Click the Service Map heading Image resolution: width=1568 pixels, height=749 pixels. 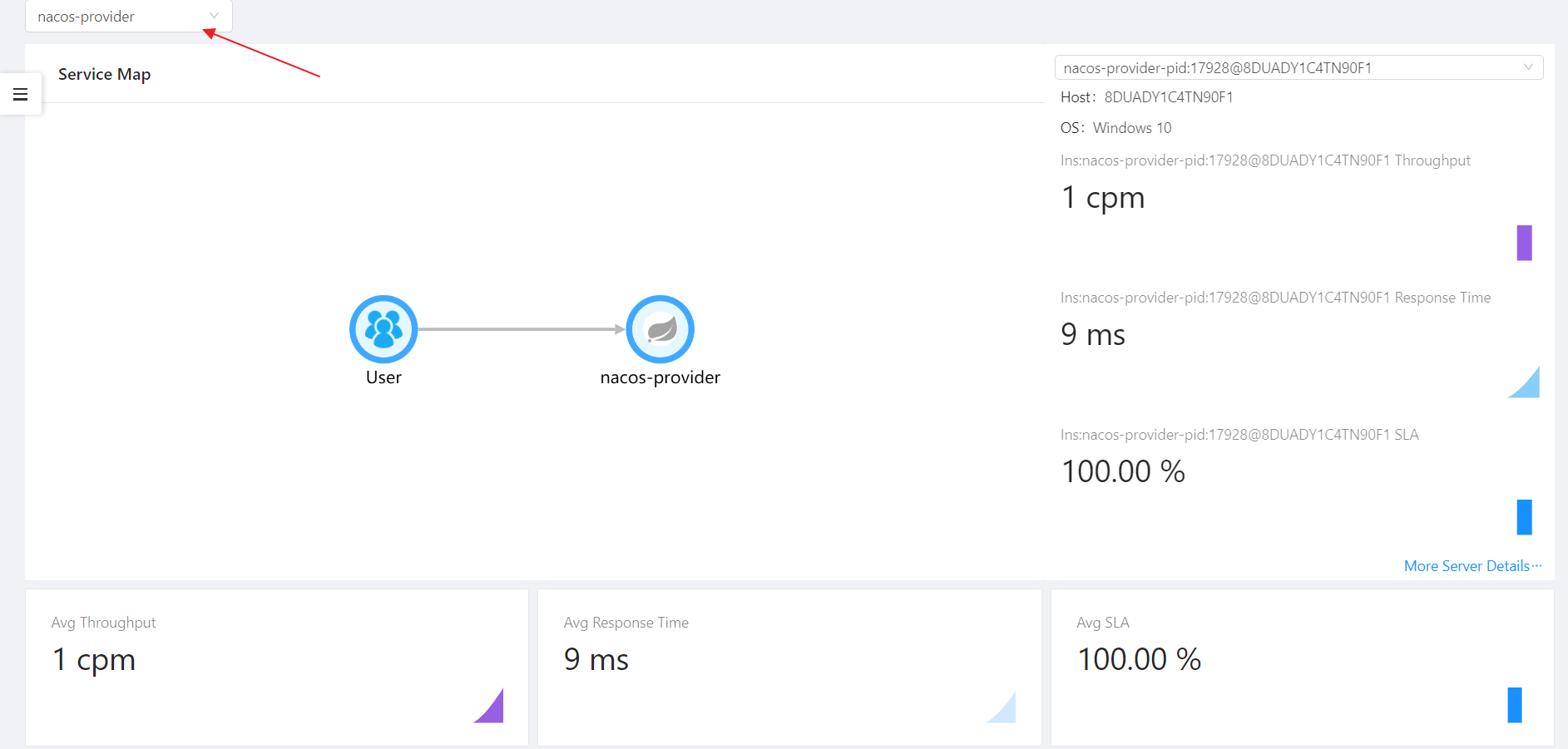click(104, 75)
